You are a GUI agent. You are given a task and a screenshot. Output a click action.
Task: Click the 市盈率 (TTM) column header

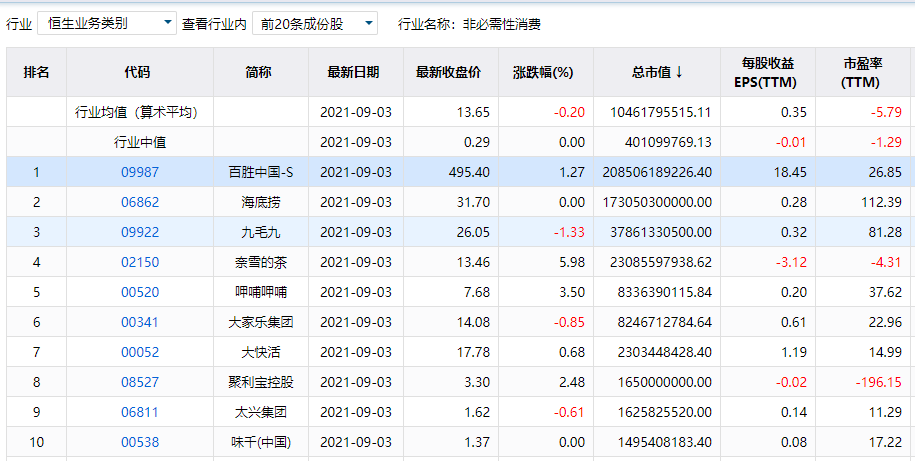[x=862, y=72]
